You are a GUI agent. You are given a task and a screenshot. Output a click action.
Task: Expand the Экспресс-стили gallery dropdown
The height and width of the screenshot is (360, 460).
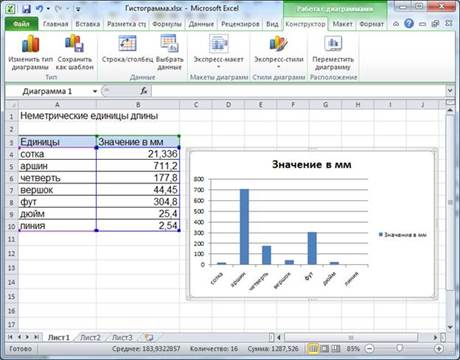[x=278, y=67]
